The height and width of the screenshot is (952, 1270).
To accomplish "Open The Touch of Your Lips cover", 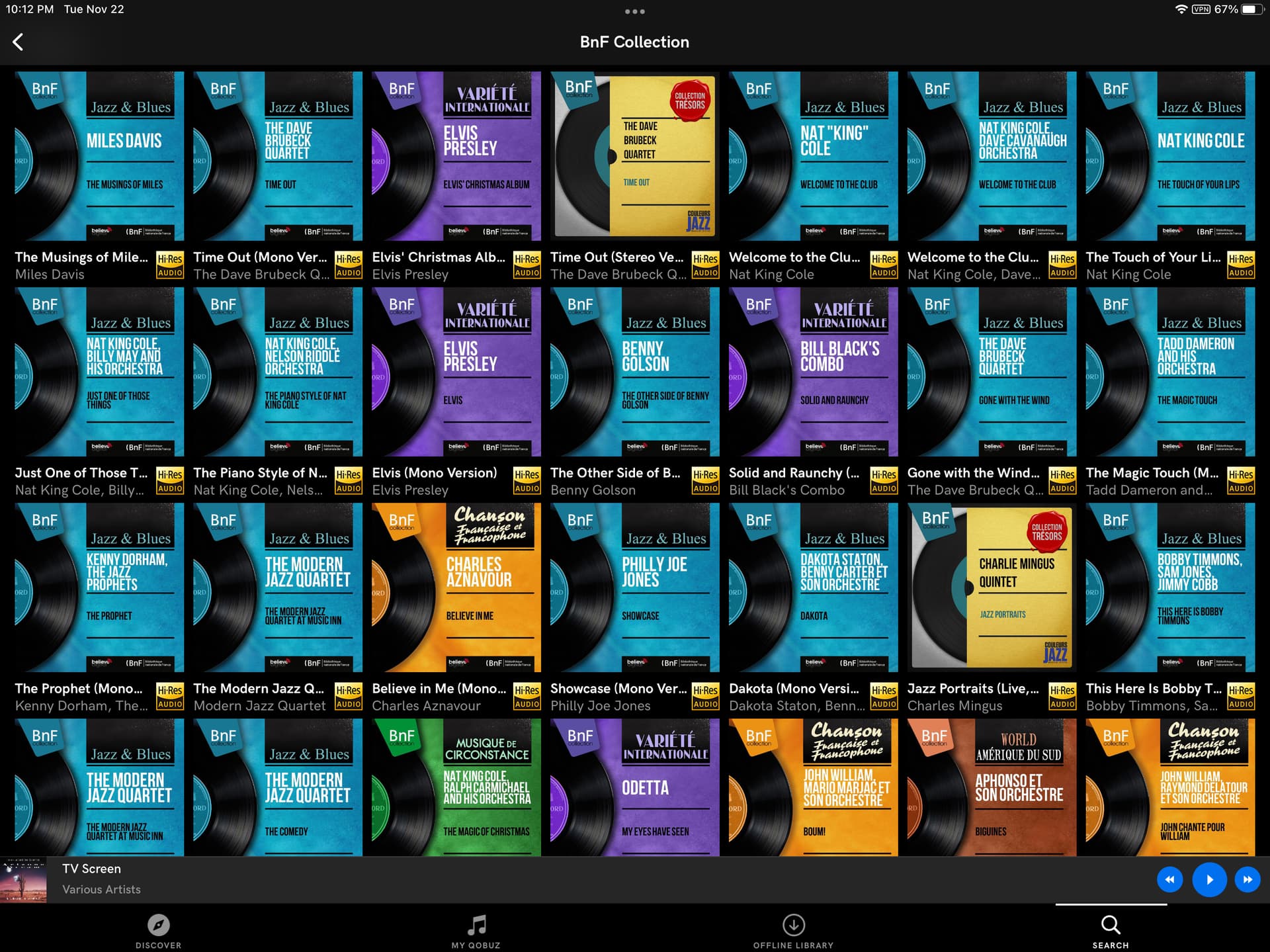I will pos(1170,156).
